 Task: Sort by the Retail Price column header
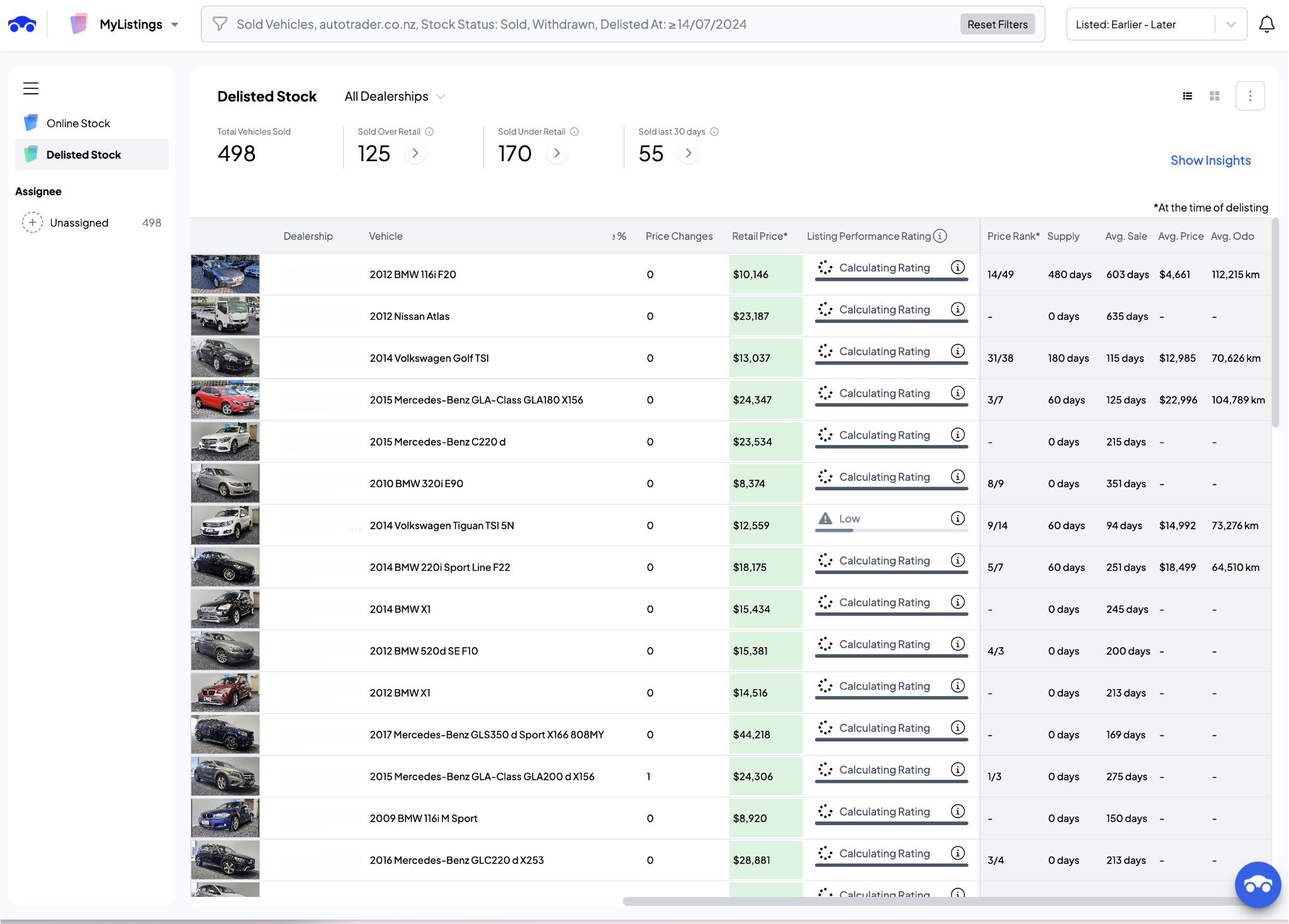(760, 237)
